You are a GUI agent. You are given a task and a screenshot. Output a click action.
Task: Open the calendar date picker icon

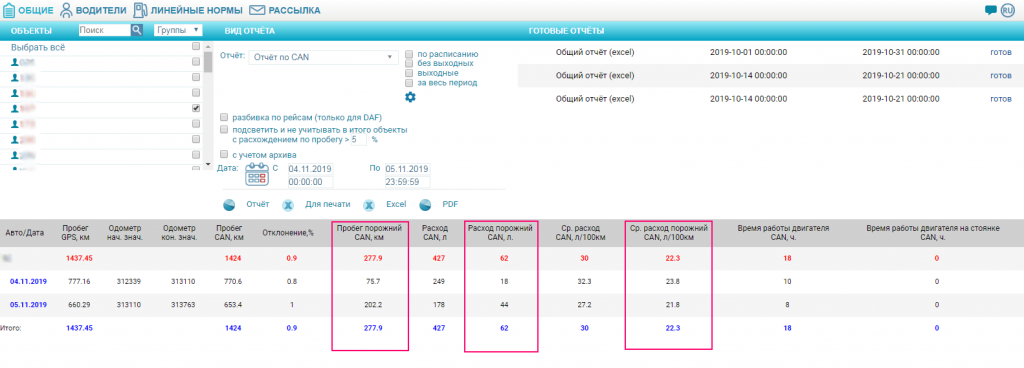point(256,176)
